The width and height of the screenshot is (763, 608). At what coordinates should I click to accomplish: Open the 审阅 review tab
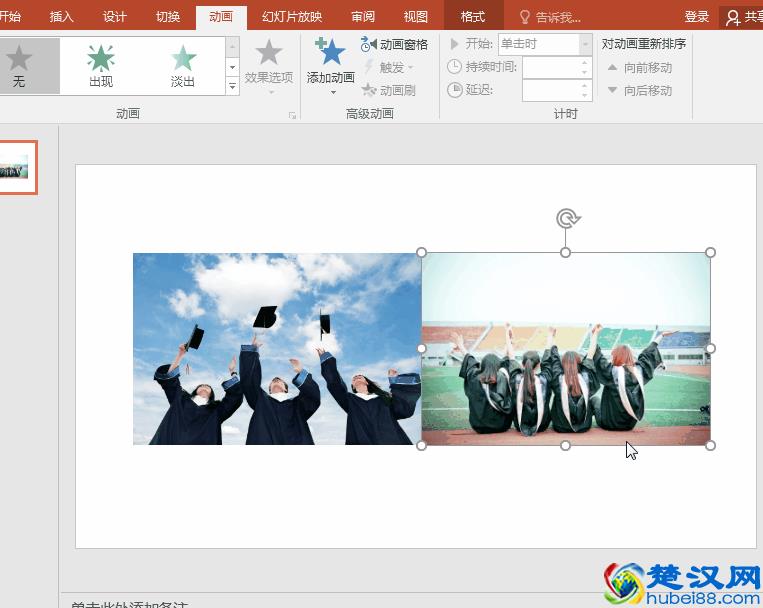point(363,17)
